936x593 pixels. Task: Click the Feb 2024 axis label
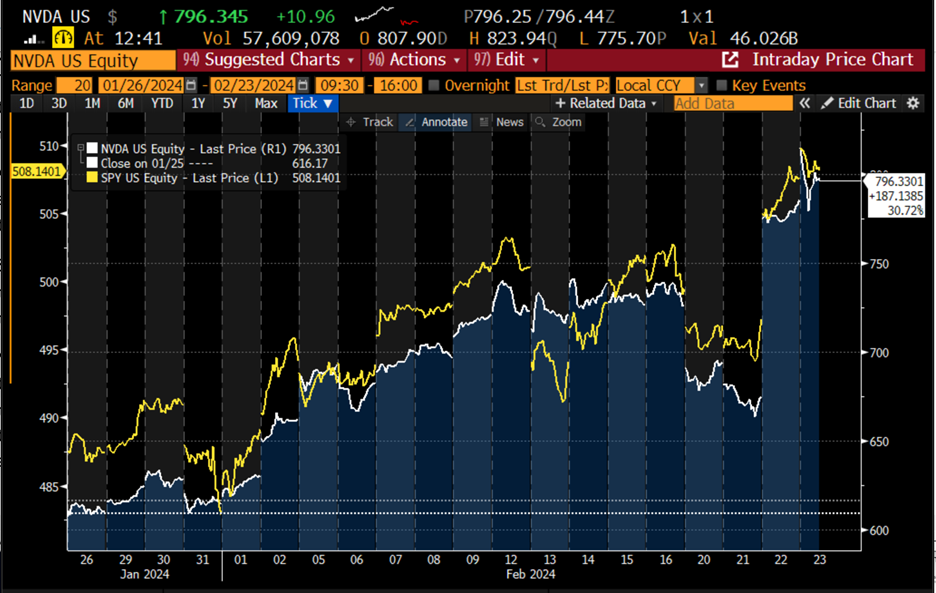point(531,574)
